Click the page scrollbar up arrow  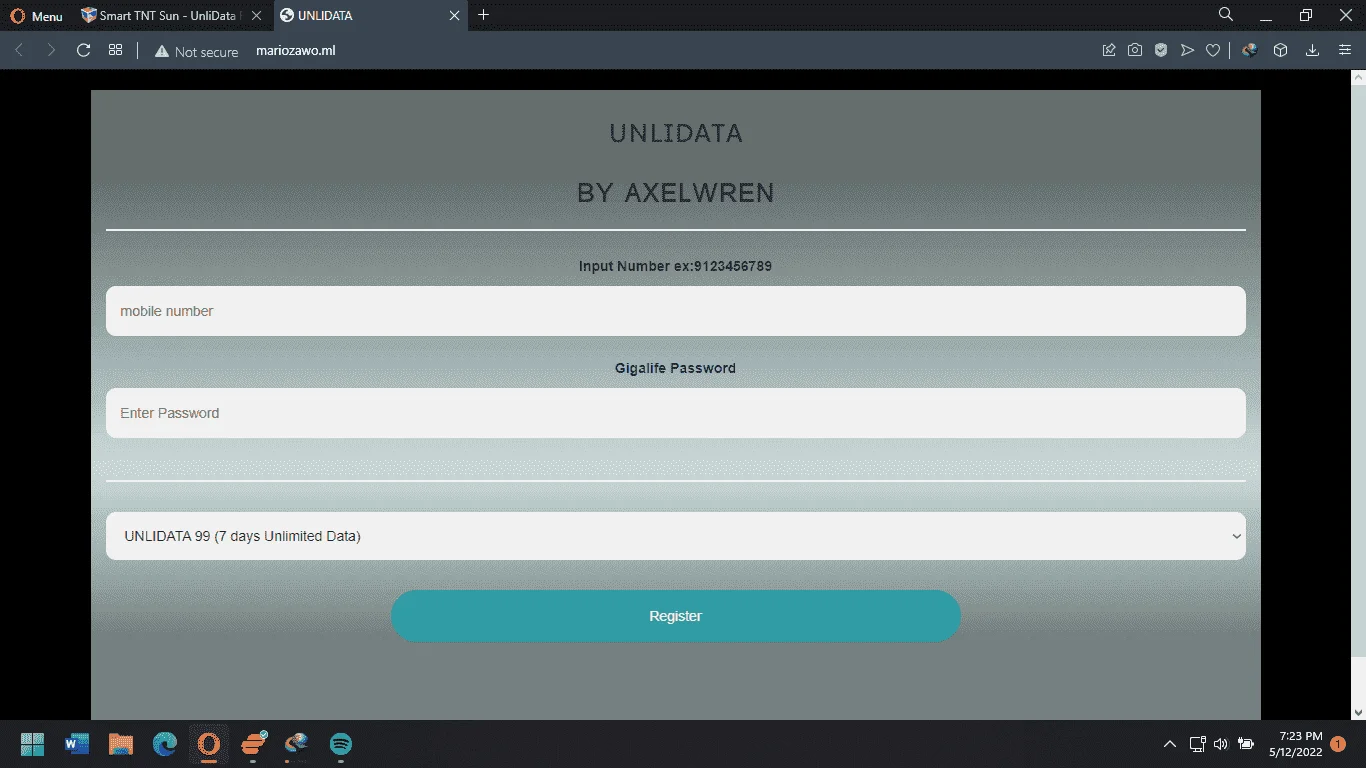[x=1358, y=76]
